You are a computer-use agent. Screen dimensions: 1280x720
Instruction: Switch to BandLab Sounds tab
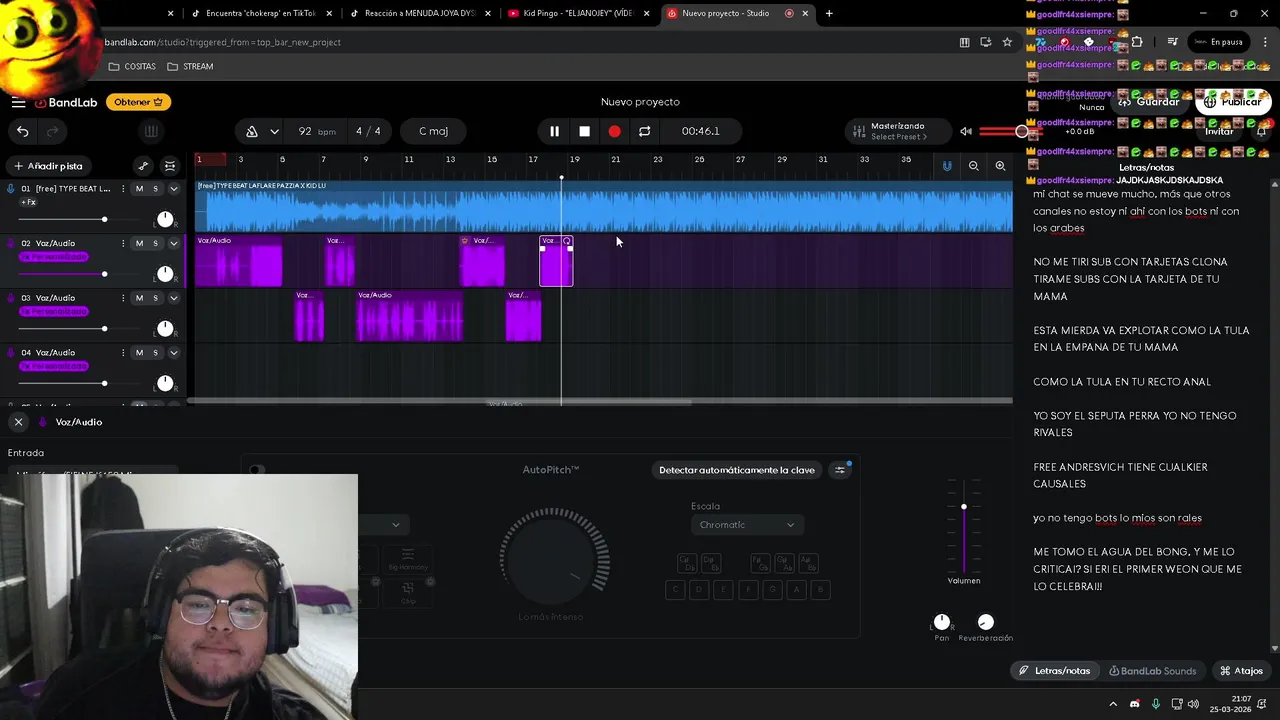tap(1152, 671)
